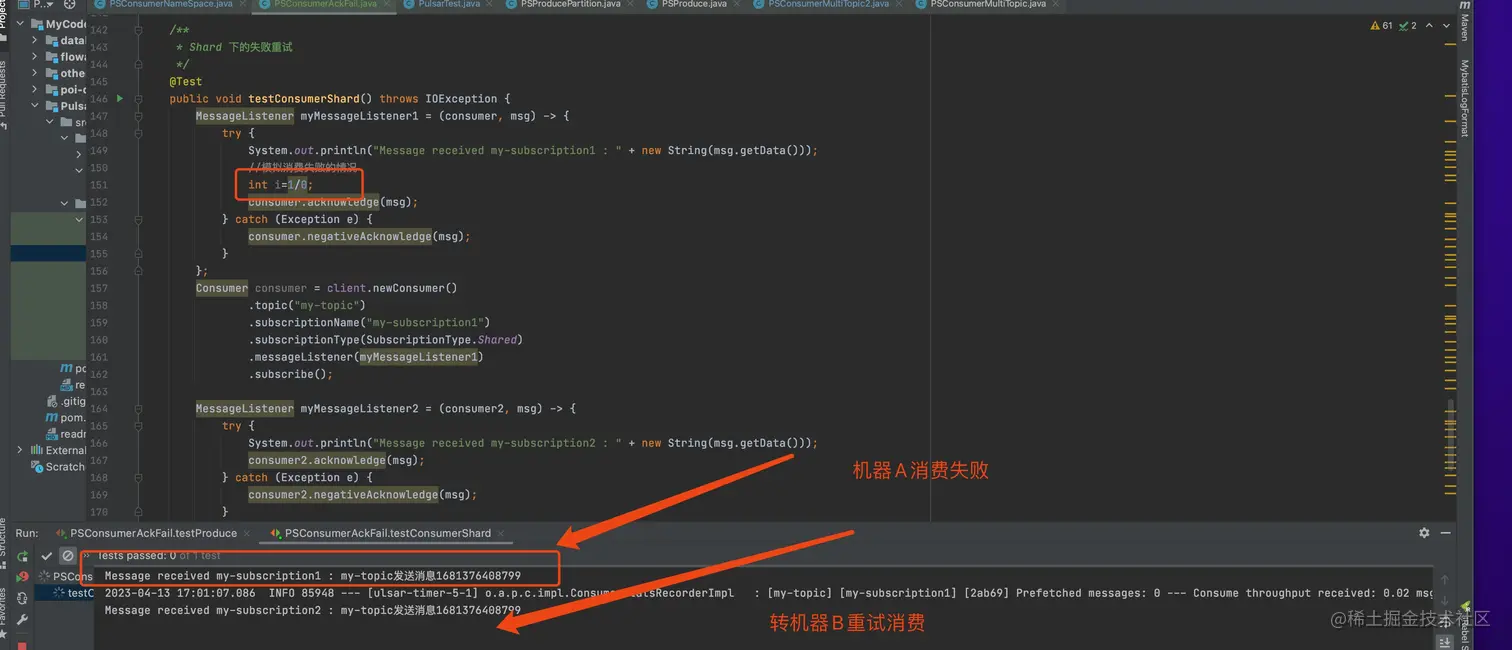
Task: Click console line 'Message received my-subscription2'
Action: click(313, 610)
